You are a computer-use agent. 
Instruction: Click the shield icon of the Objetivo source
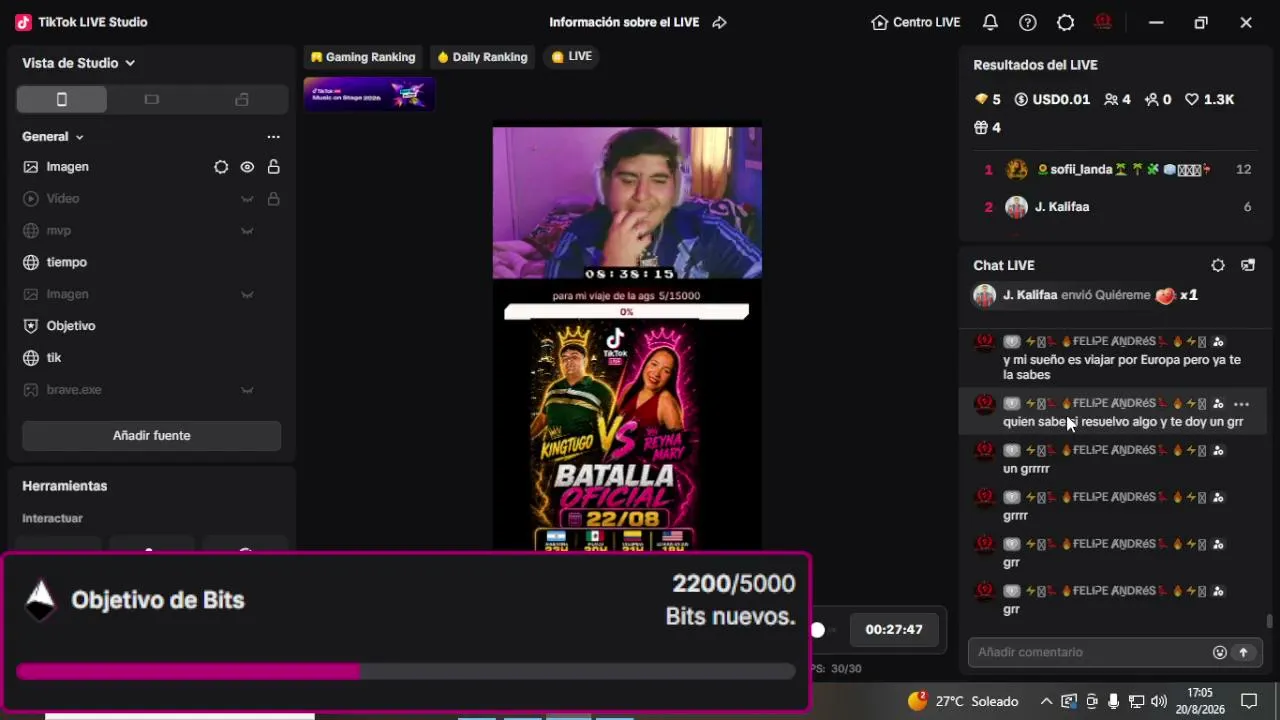click(31, 326)
